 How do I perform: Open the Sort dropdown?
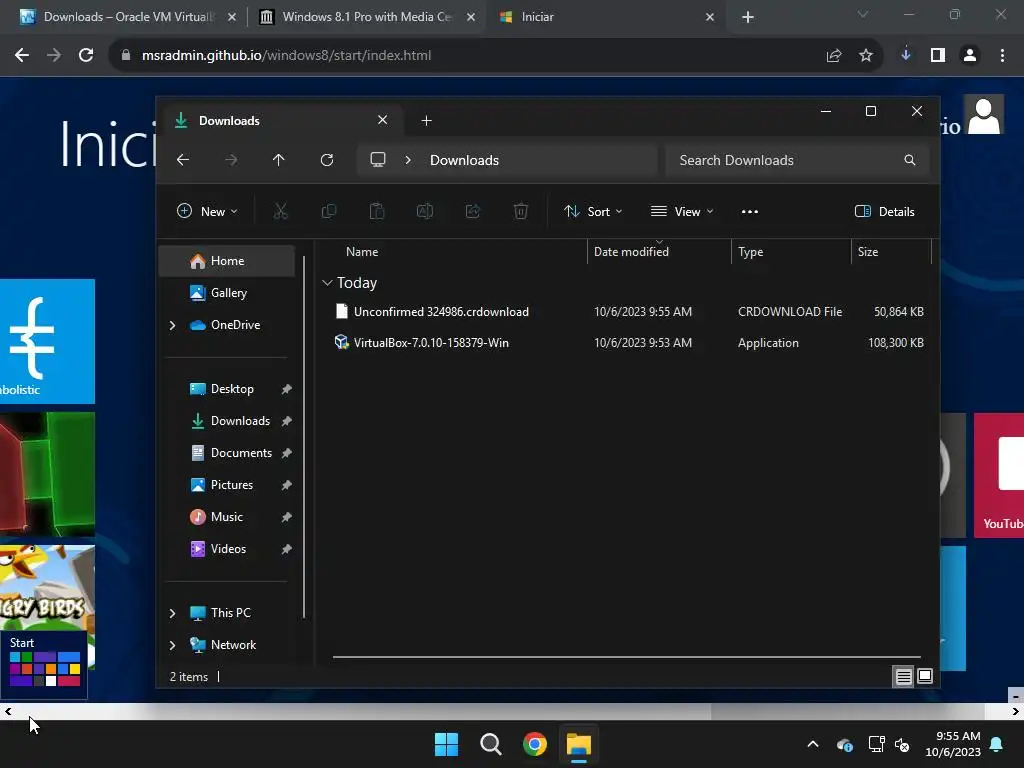point(594,211)
